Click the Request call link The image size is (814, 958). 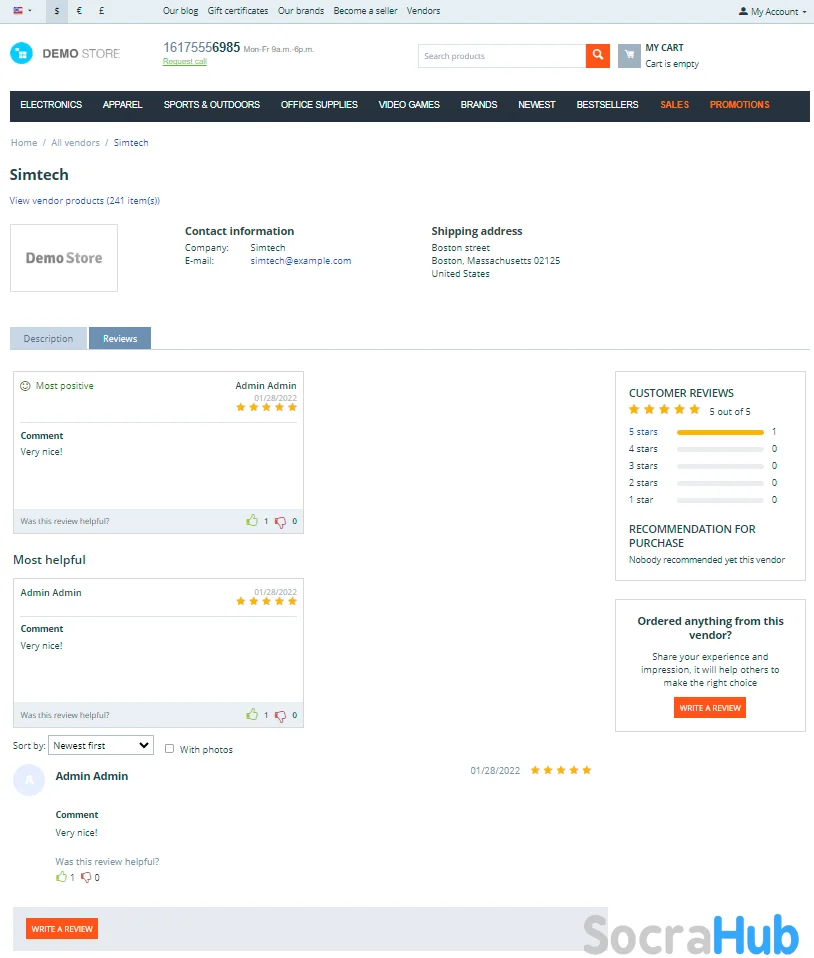pyautogui.click(x=185, y=61)
